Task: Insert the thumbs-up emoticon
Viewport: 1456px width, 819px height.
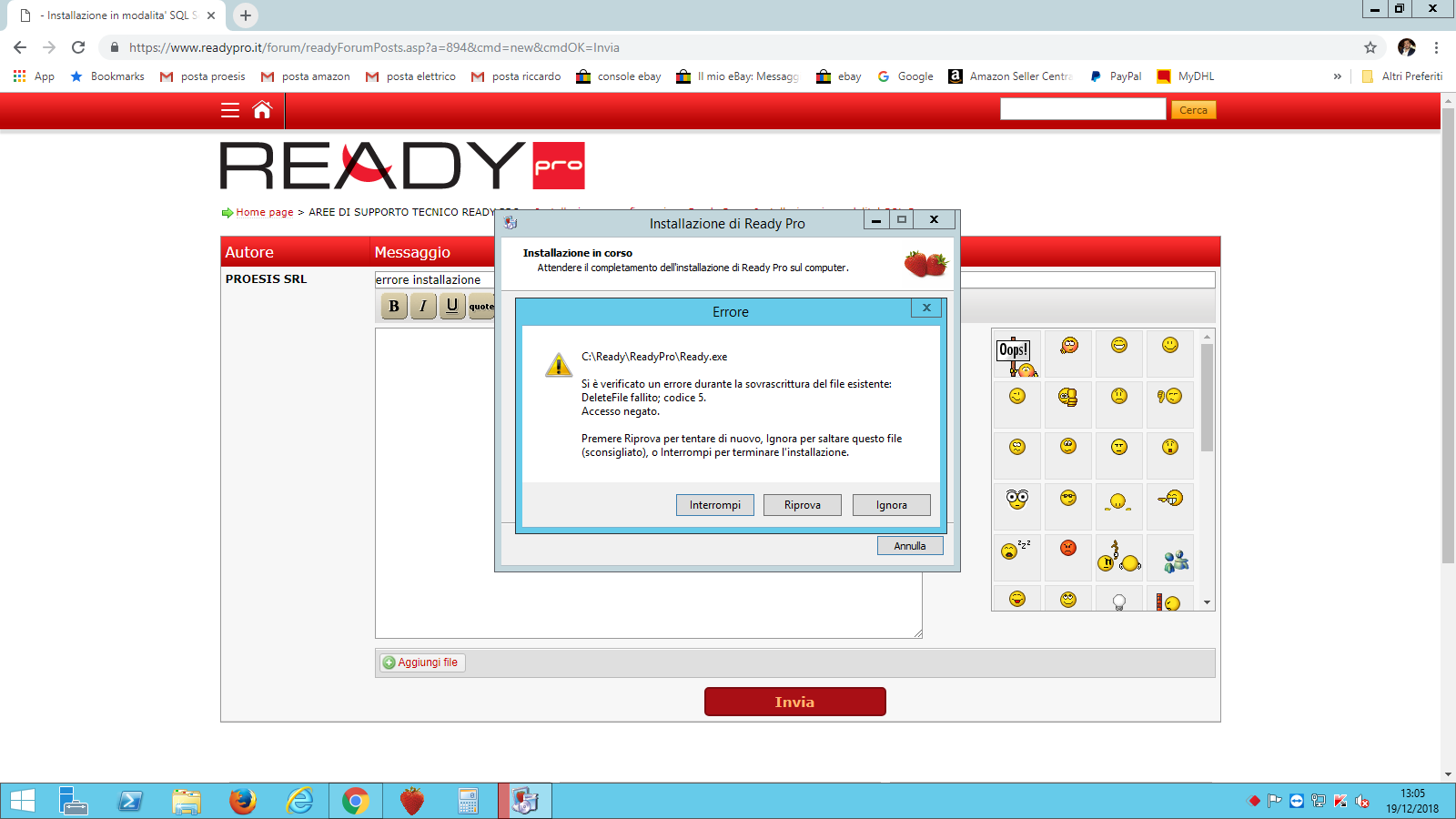Action: [1068, 397]
